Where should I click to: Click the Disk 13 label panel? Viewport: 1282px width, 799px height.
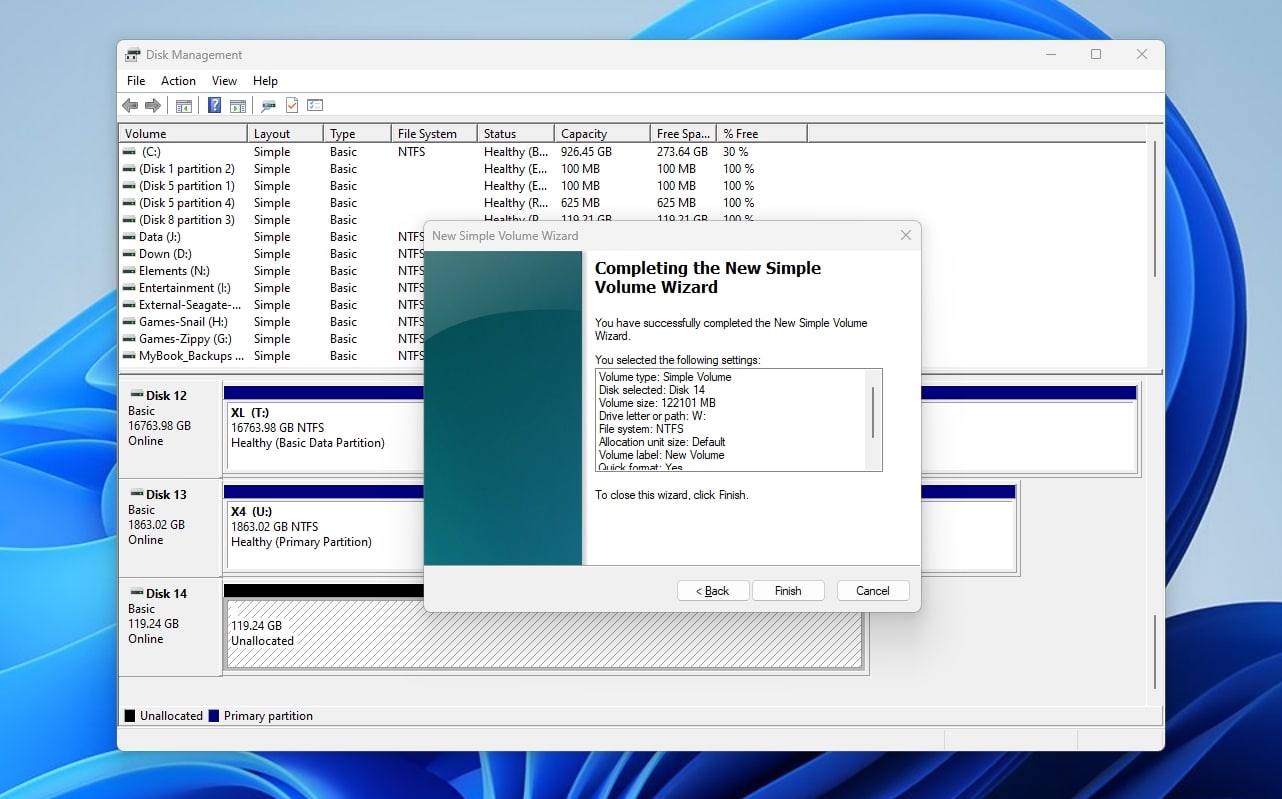[169, 527]
